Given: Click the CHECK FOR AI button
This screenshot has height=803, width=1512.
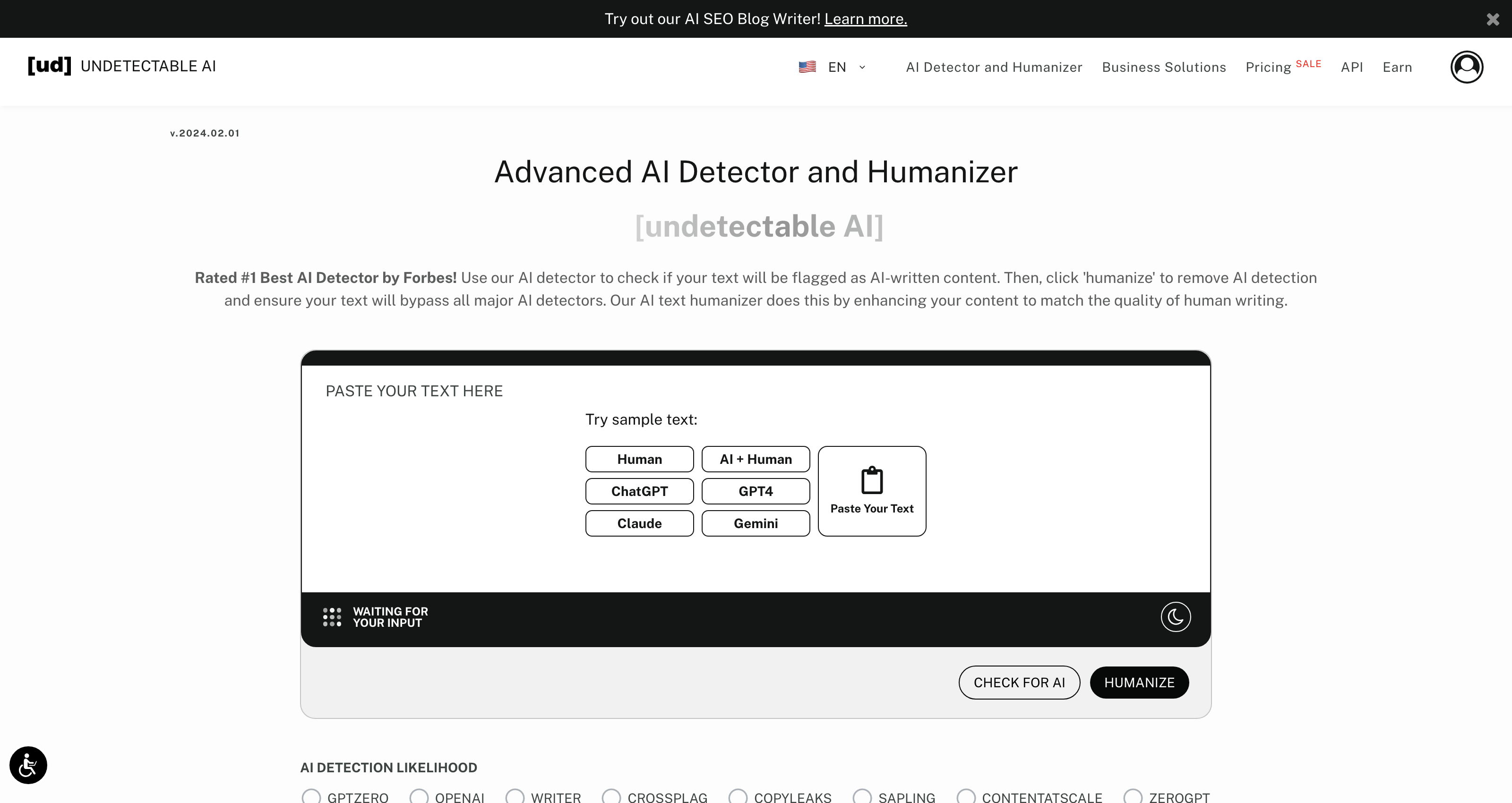Looking at the screenshot, I should (1019, 683).
